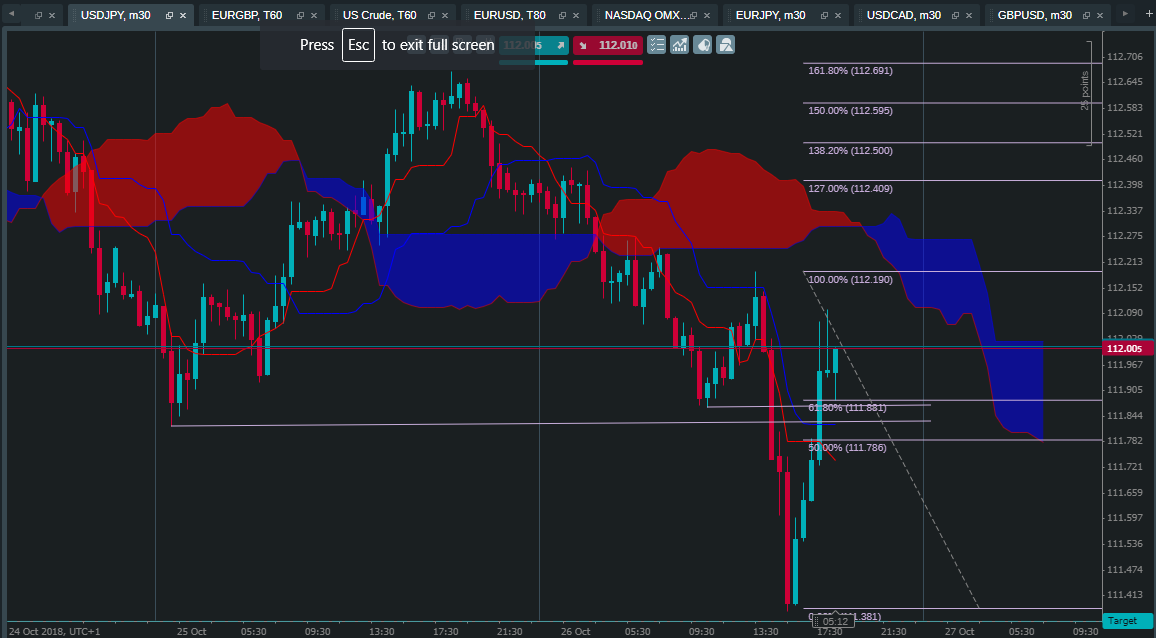1156x638 pixels.
Task: Click the 112.706 price axis label
Action: coord(1124,57)
